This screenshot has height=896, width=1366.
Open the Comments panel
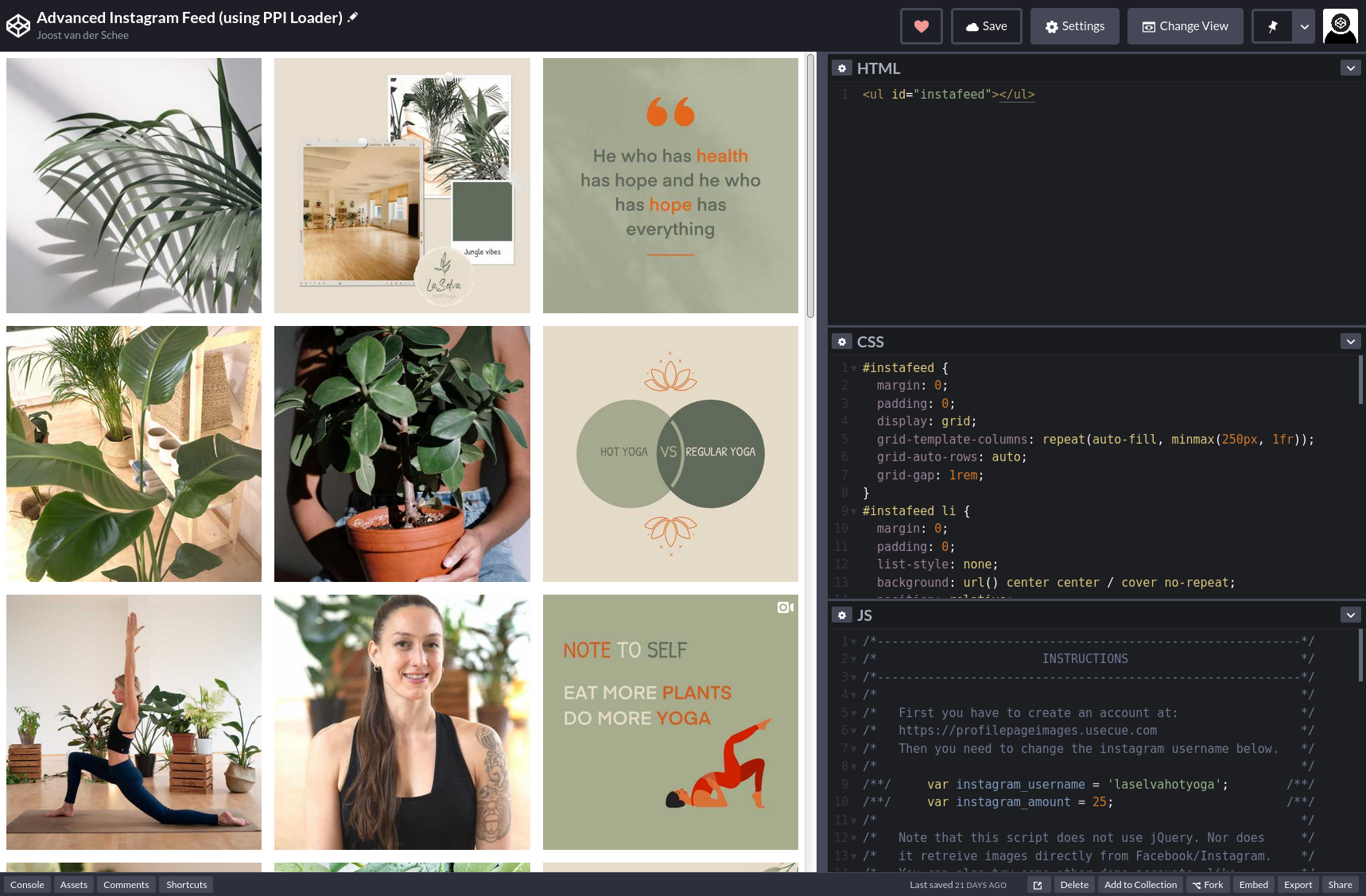click(x=126, y=885)
